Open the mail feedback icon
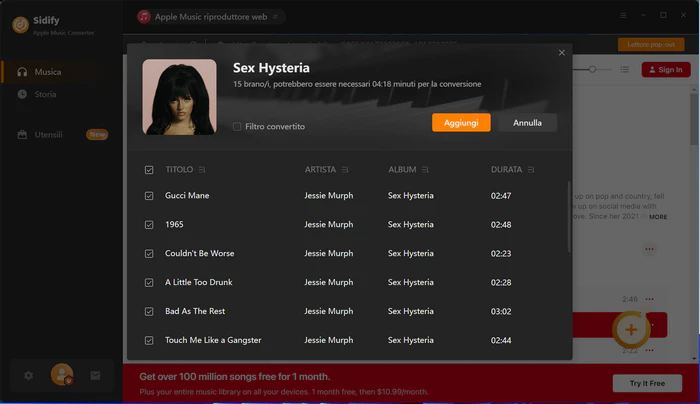This screenshot has height=404, width=700. (95, 375)
